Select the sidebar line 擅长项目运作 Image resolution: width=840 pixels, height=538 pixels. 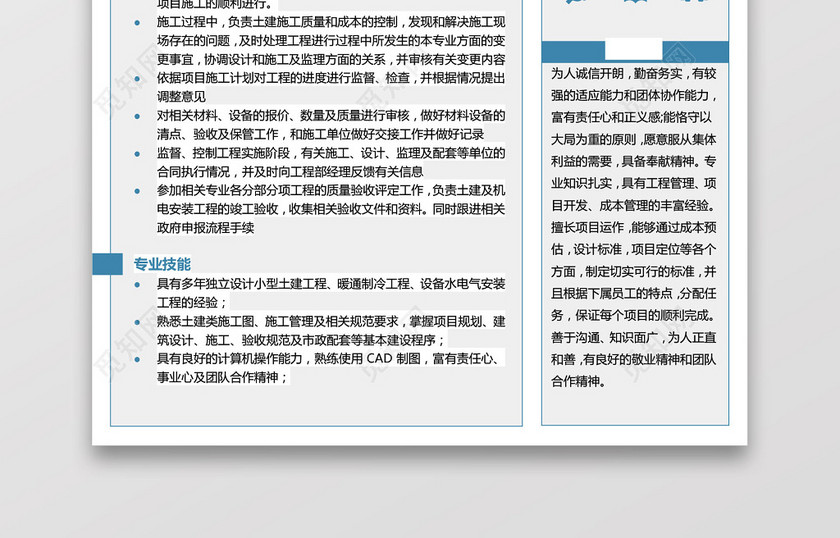(634, 227)
